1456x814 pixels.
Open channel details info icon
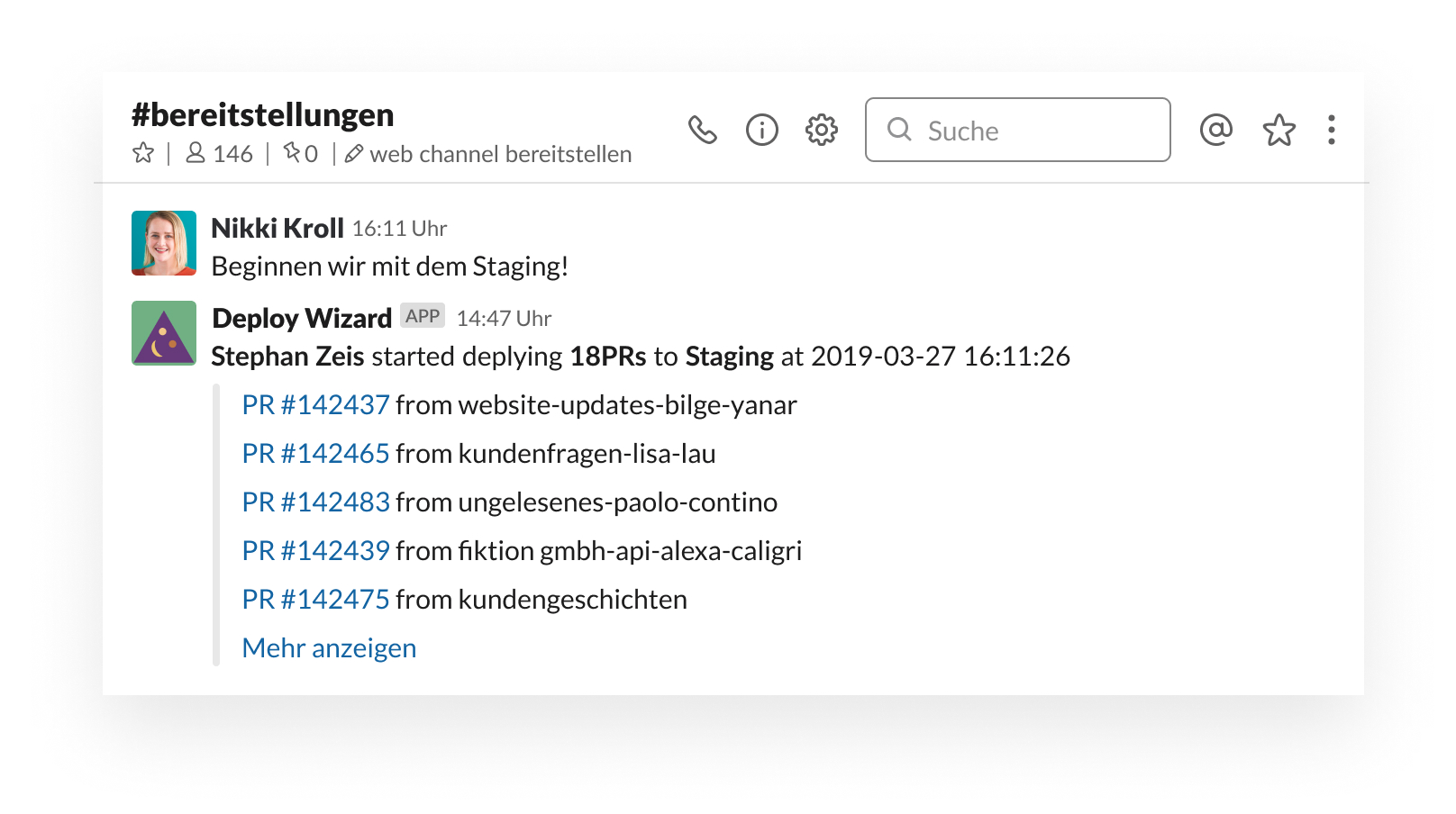point(762,130)
